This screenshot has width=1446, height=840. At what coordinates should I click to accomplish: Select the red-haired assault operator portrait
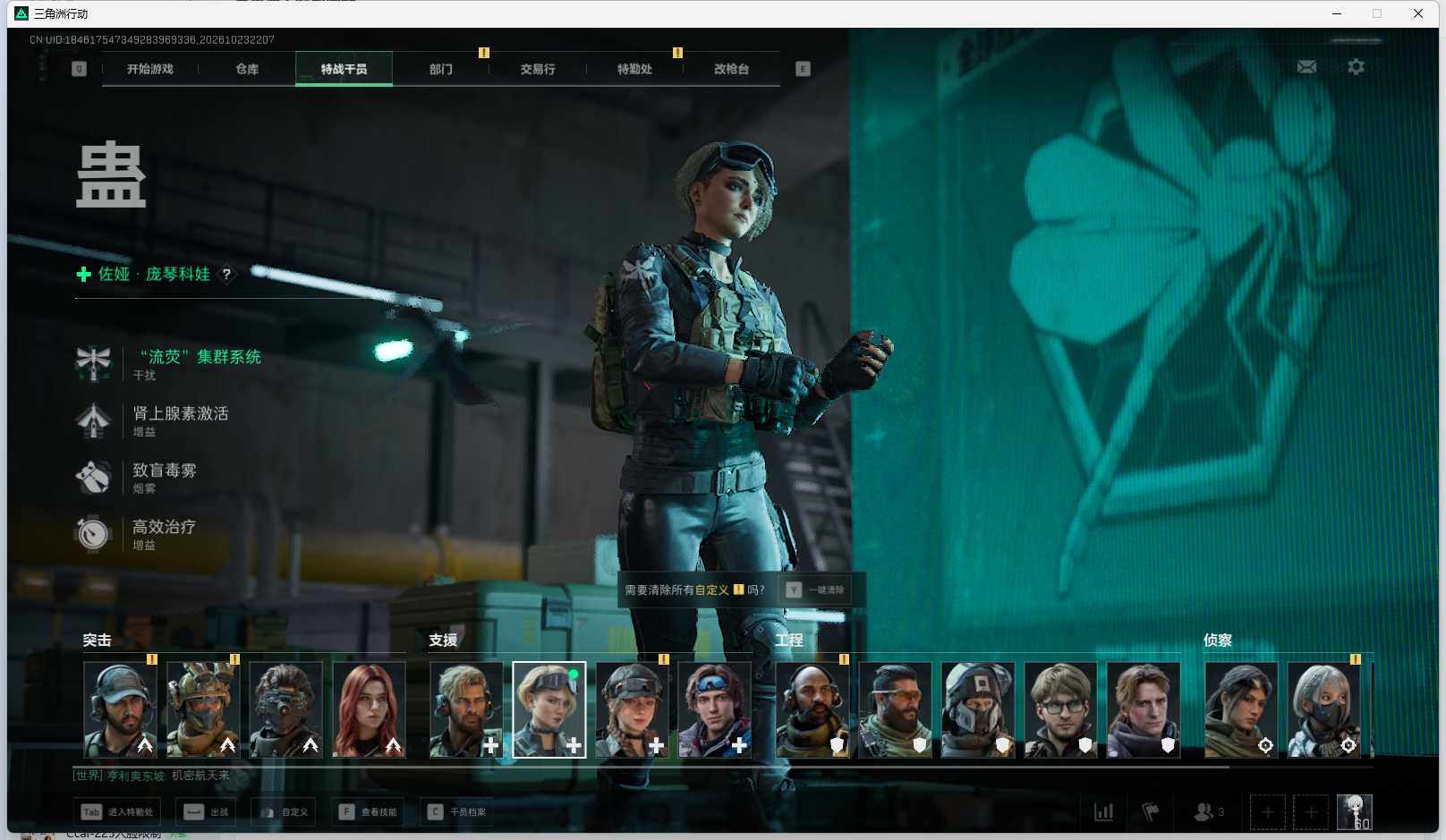pyautogui.click(x=369, y=709)
